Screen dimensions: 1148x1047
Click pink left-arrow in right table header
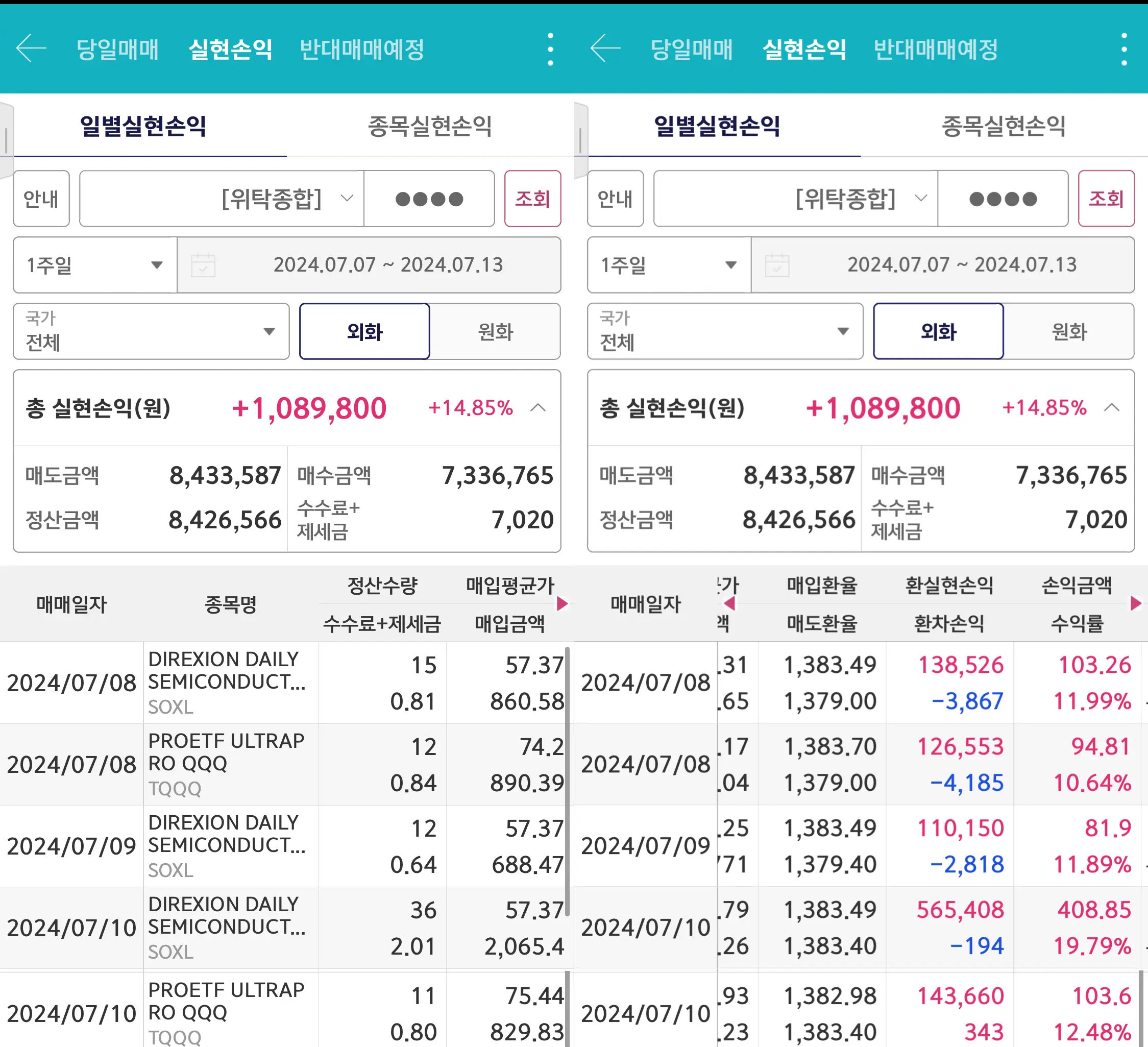click(729, 603)
